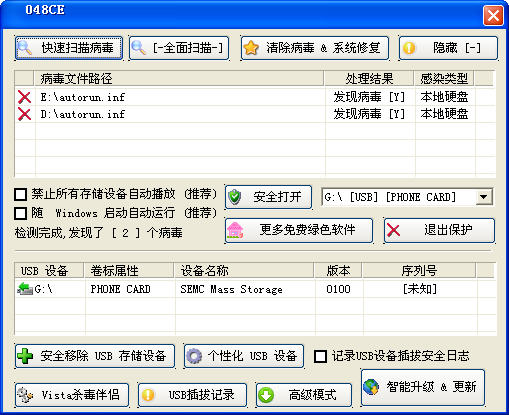This screenshot has width=509, height=415.
Task: Click the green plus icon on 安全移除 USB 存储设备
Action: pyautogui.click(x=25, y=356)
